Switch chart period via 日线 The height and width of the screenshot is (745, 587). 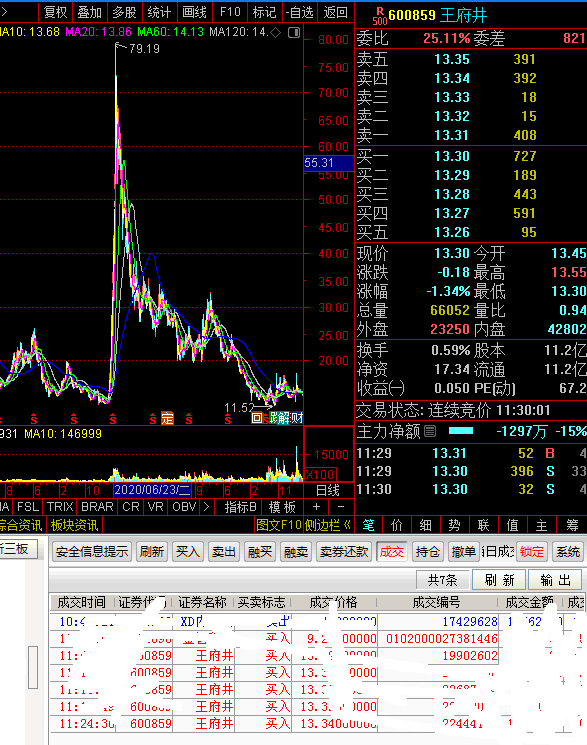pyautogui.click(x=328, y=490)
